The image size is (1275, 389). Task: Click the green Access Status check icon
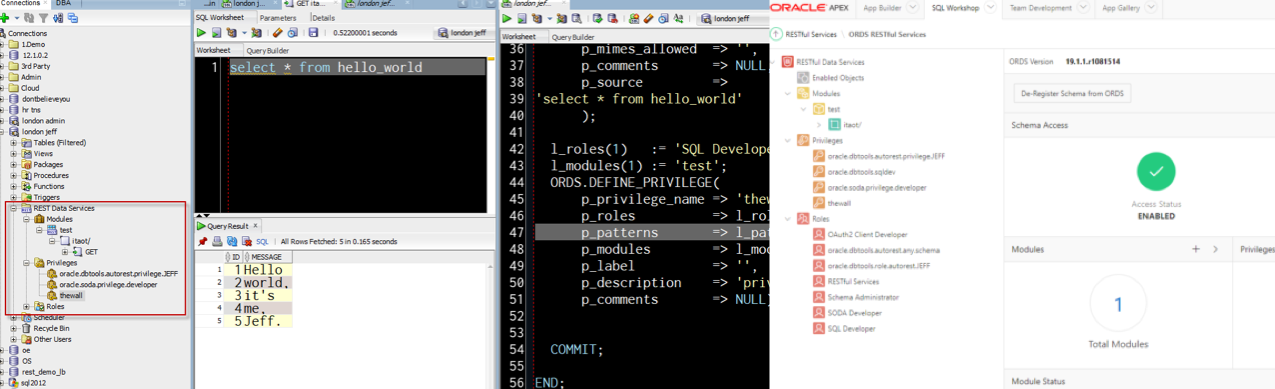pyautogui.click(x=1157, y=171)
